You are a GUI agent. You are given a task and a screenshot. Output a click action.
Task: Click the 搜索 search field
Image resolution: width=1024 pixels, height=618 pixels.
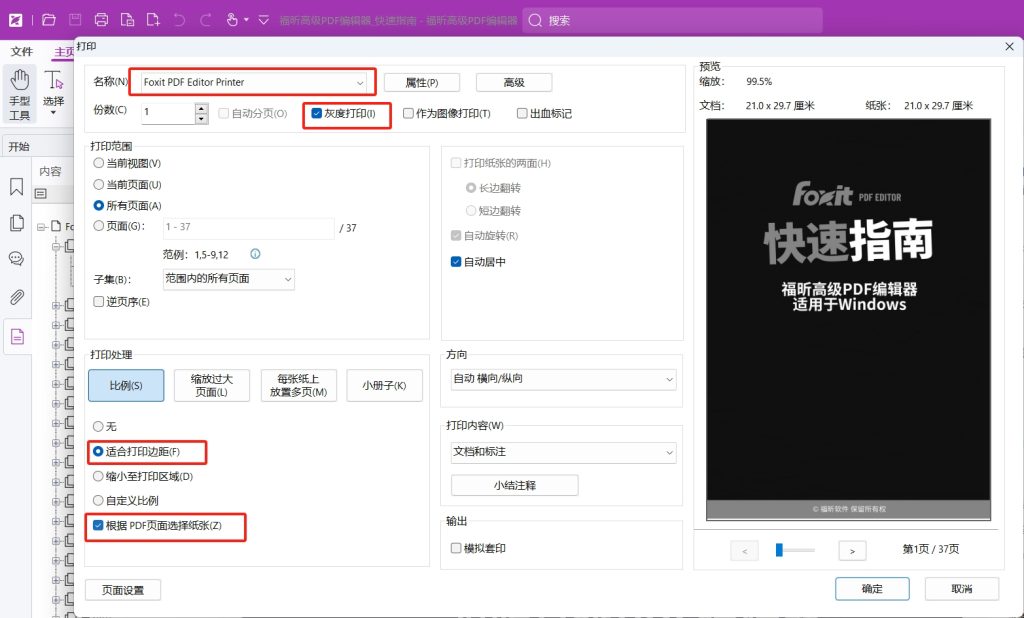[672, 20]
